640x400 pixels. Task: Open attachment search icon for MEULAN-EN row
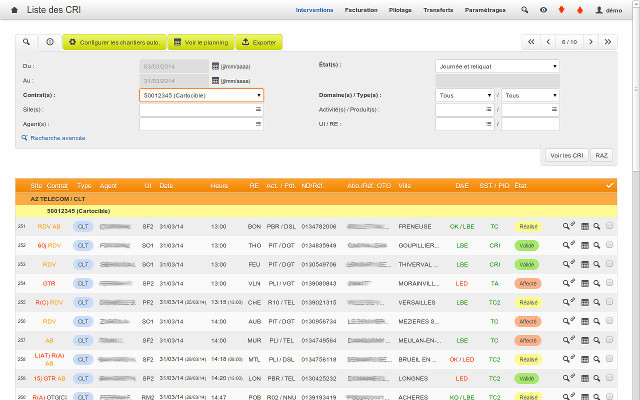(x=569, y=340)
